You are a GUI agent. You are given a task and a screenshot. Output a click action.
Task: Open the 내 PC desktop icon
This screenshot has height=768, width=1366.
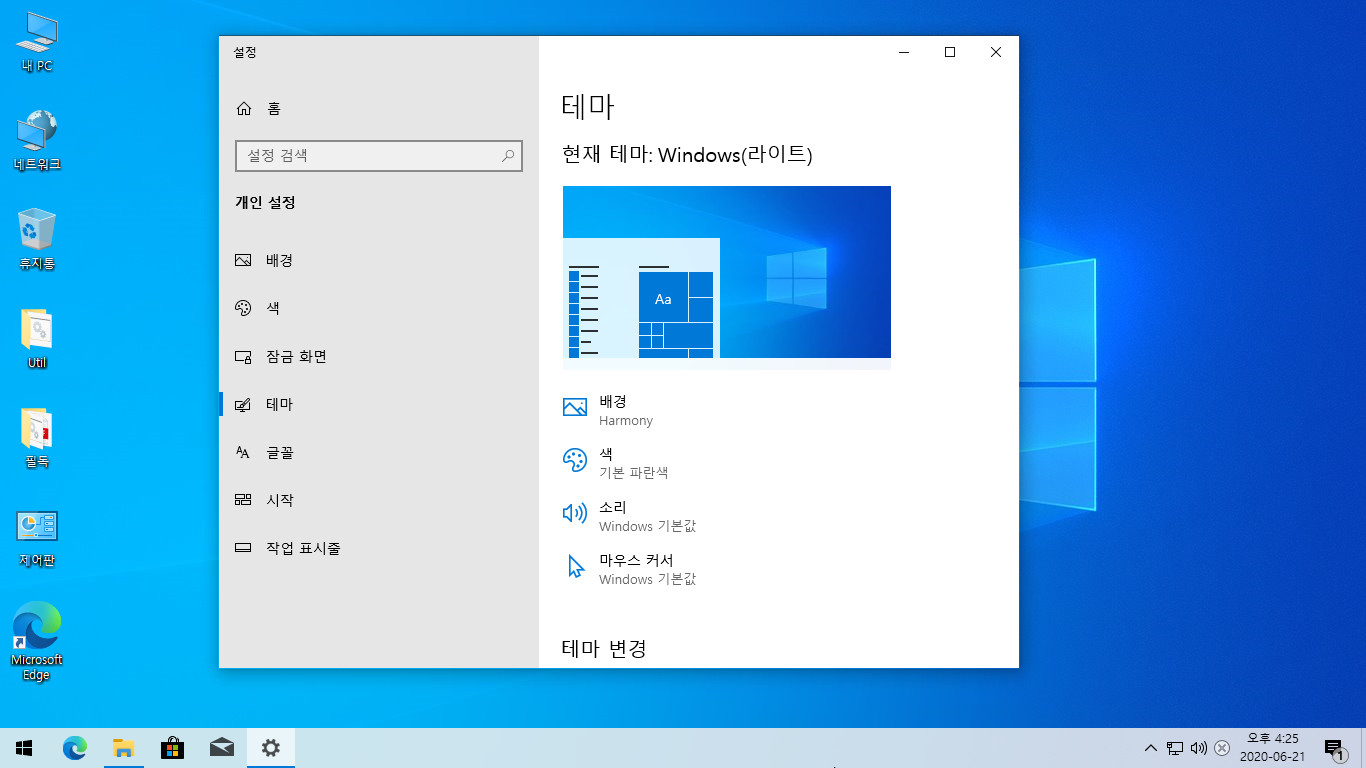tap(37, 43)
